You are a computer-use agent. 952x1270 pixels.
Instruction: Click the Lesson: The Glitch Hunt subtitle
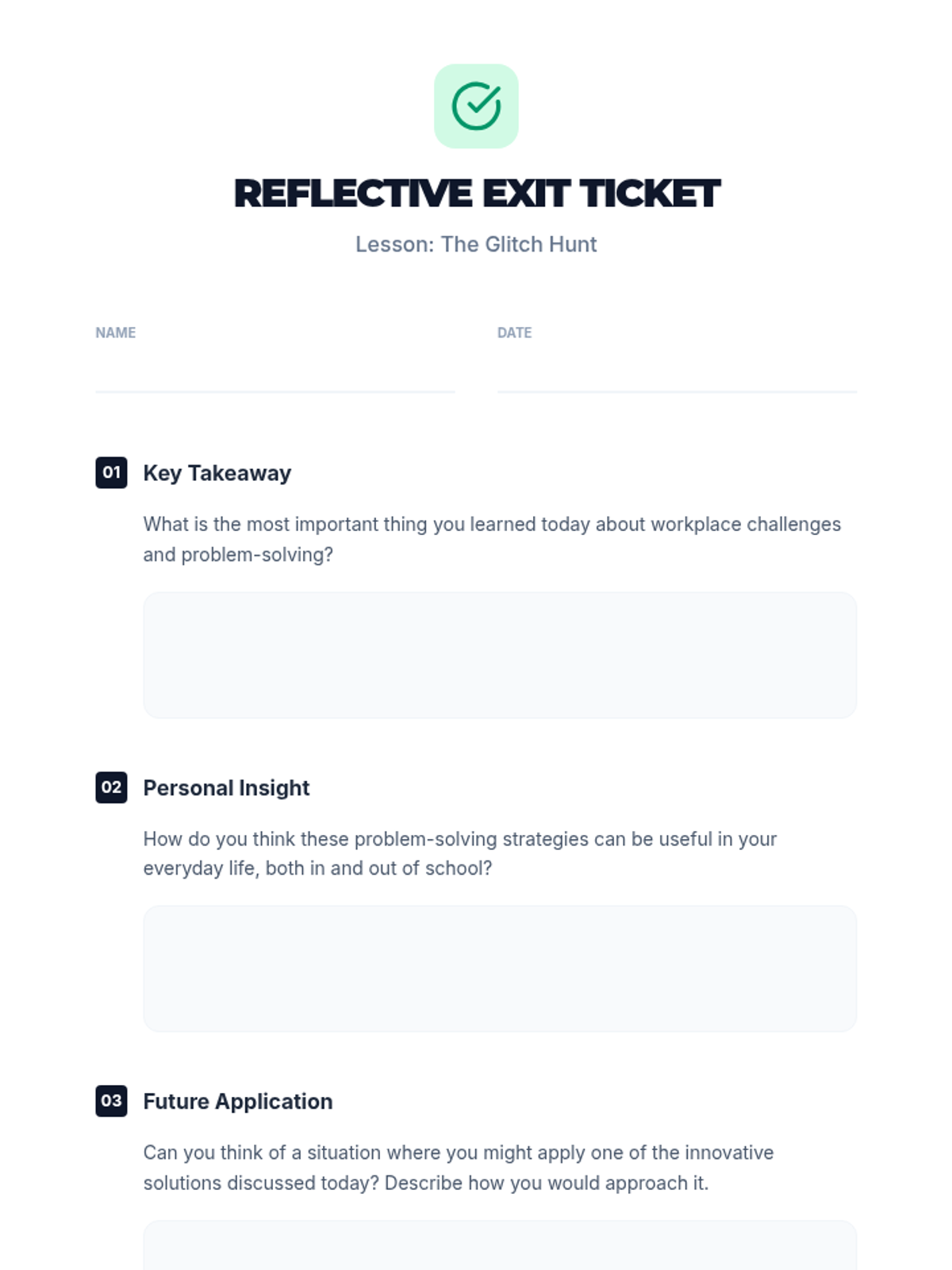coord(476,244)
